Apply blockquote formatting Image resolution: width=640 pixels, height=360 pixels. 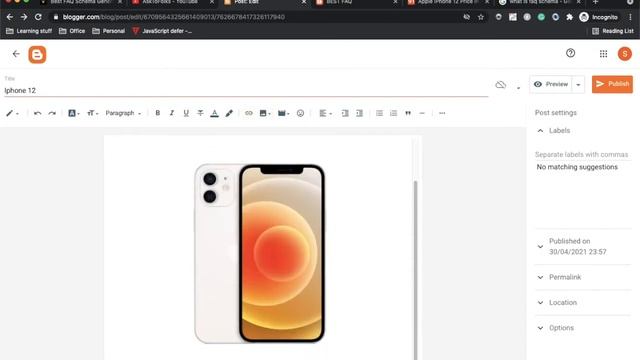tap(408, 113)
